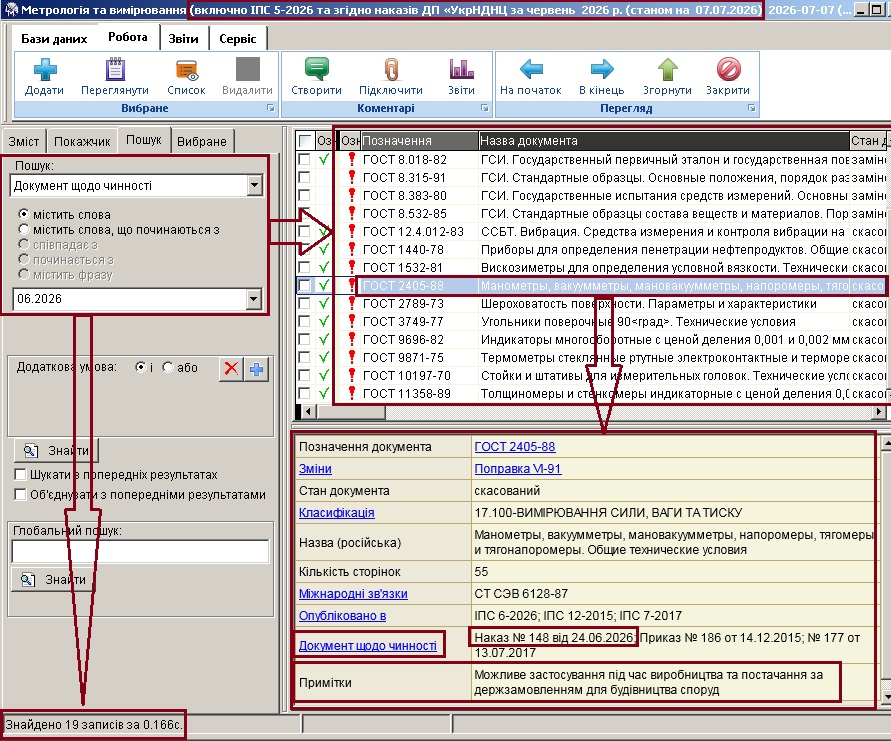Click the horizontal scrollbar thumb of document list
Screen dimensions: 891x741
[x=350, y=411]
